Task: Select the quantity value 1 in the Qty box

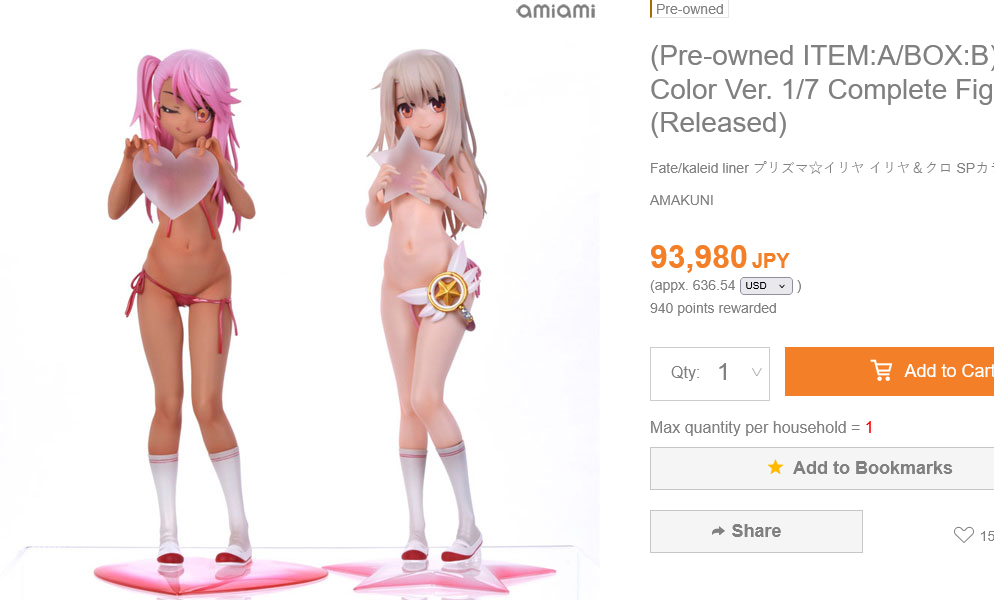Action: point(723,372)
